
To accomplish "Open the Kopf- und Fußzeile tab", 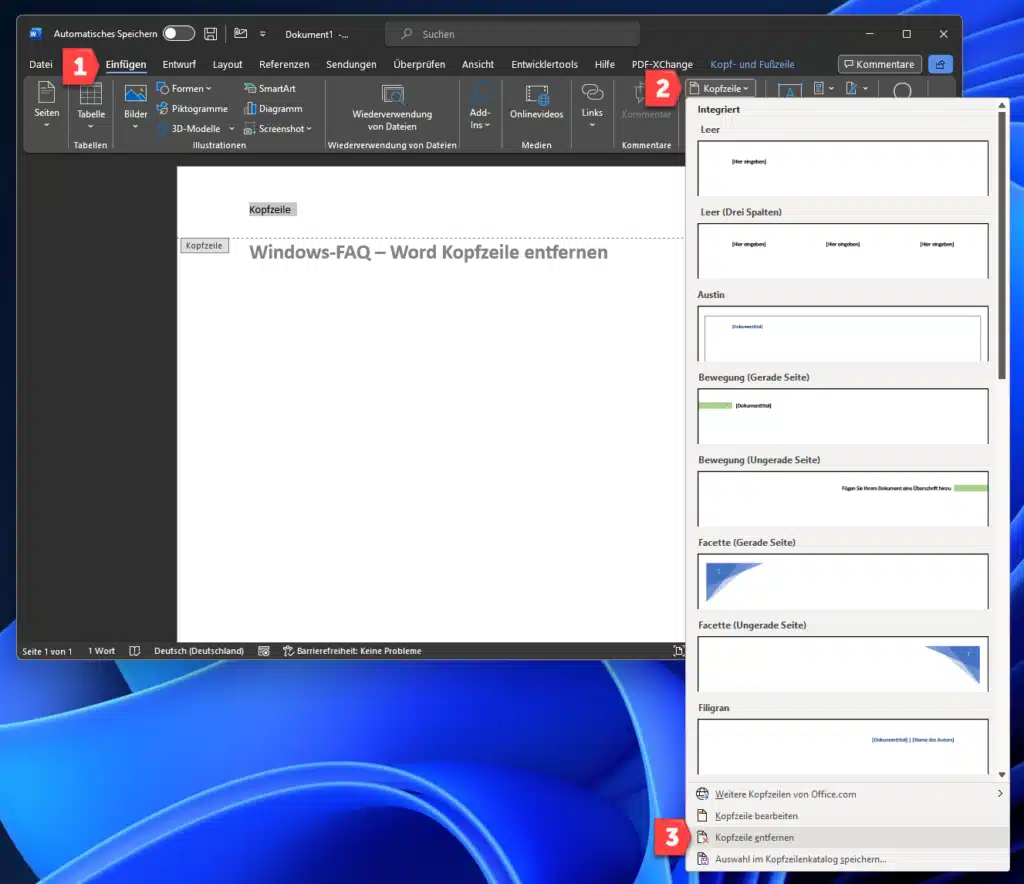I will pyautogui.click(x=752, y=64).
